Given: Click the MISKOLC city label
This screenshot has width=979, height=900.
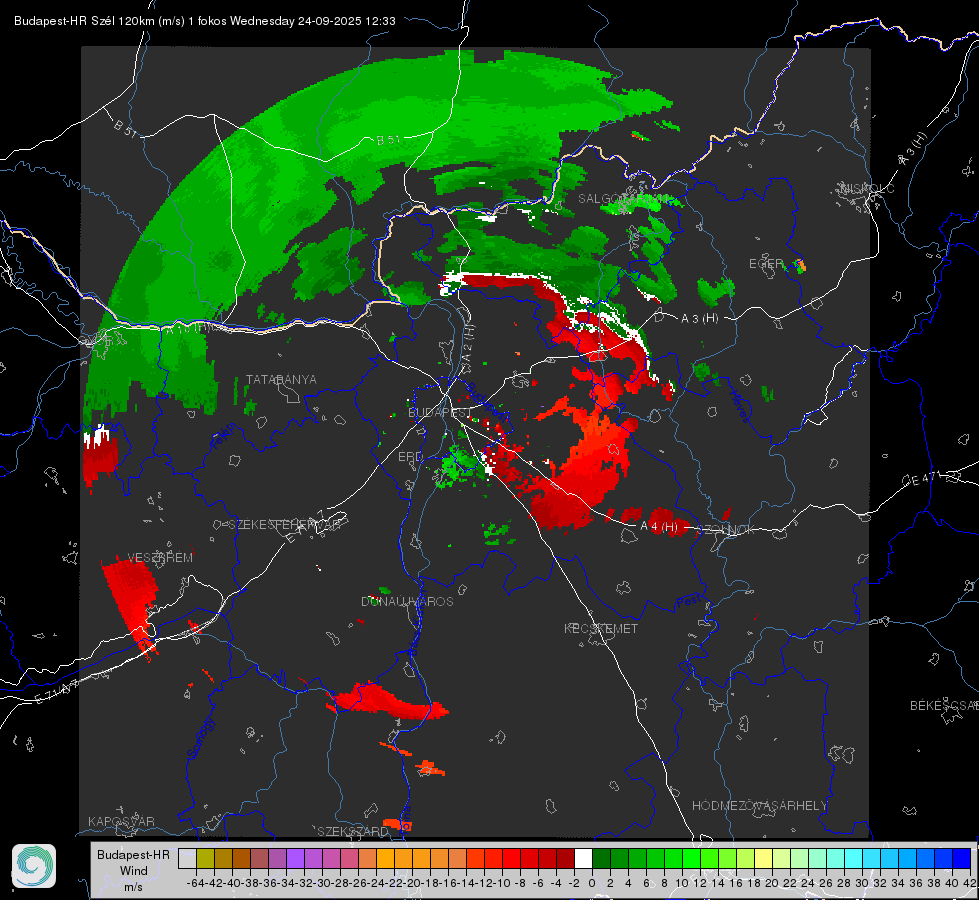Looking at the screenshot, I should coord(867,188).
